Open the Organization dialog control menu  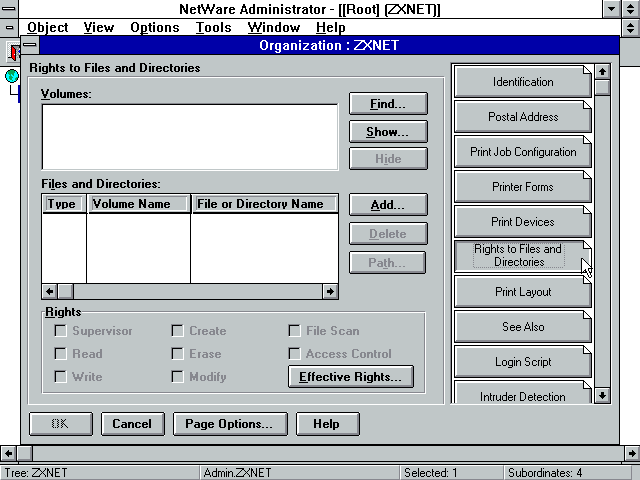(30, 45)
